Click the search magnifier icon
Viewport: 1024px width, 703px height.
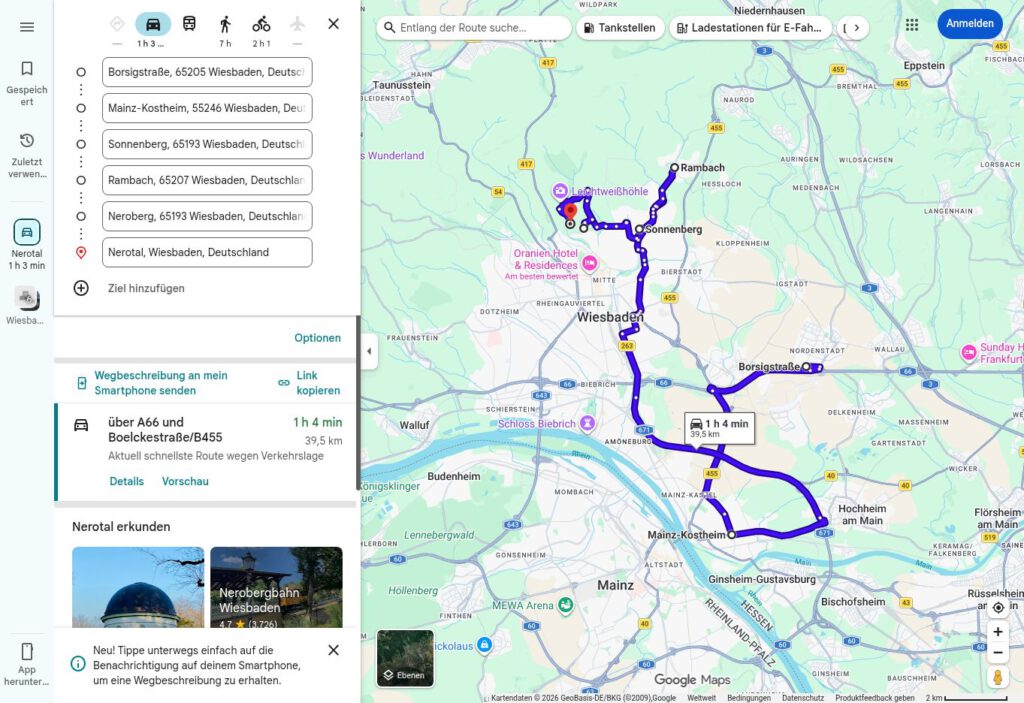pos(389,28)
